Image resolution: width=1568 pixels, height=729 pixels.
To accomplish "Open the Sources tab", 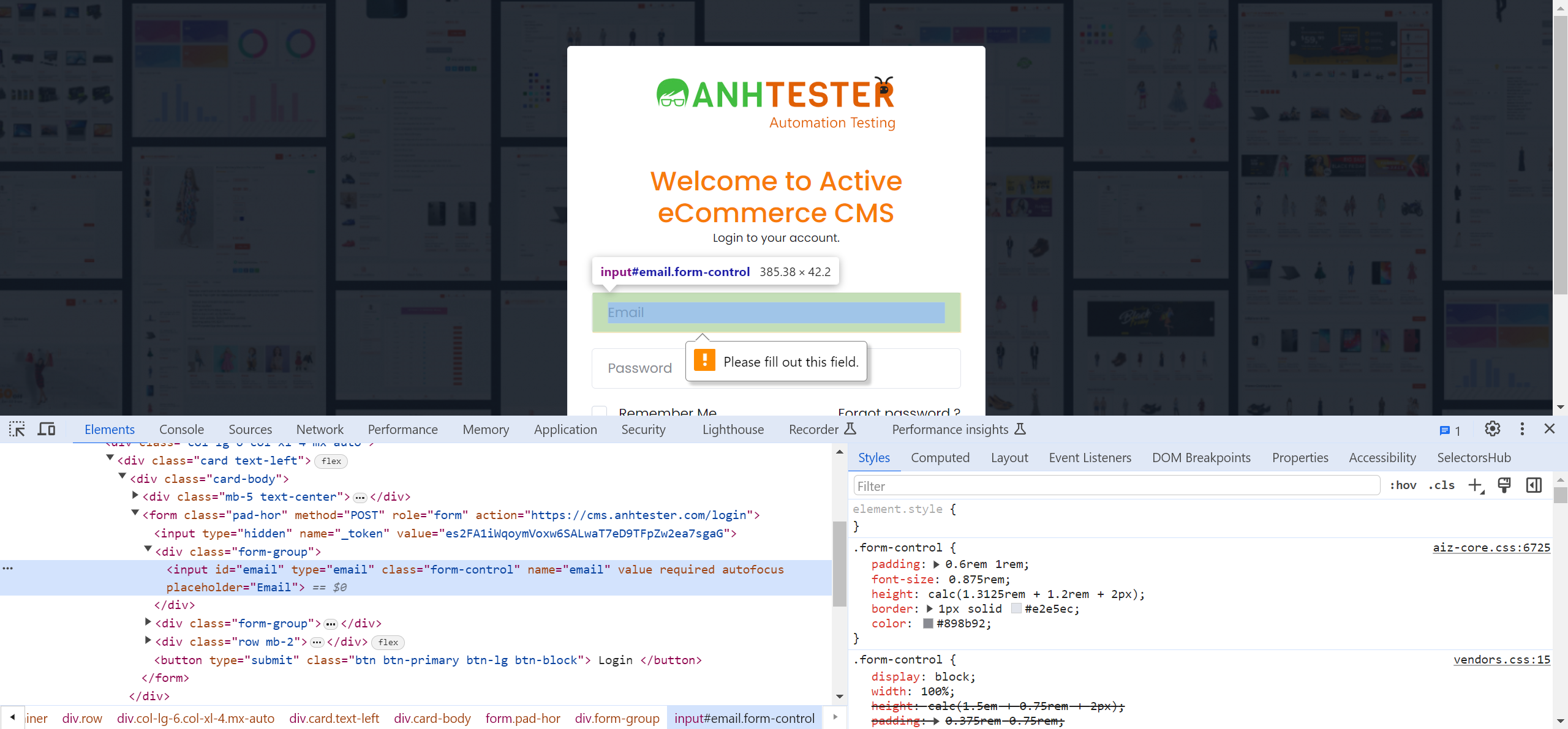I will point(250,430).
